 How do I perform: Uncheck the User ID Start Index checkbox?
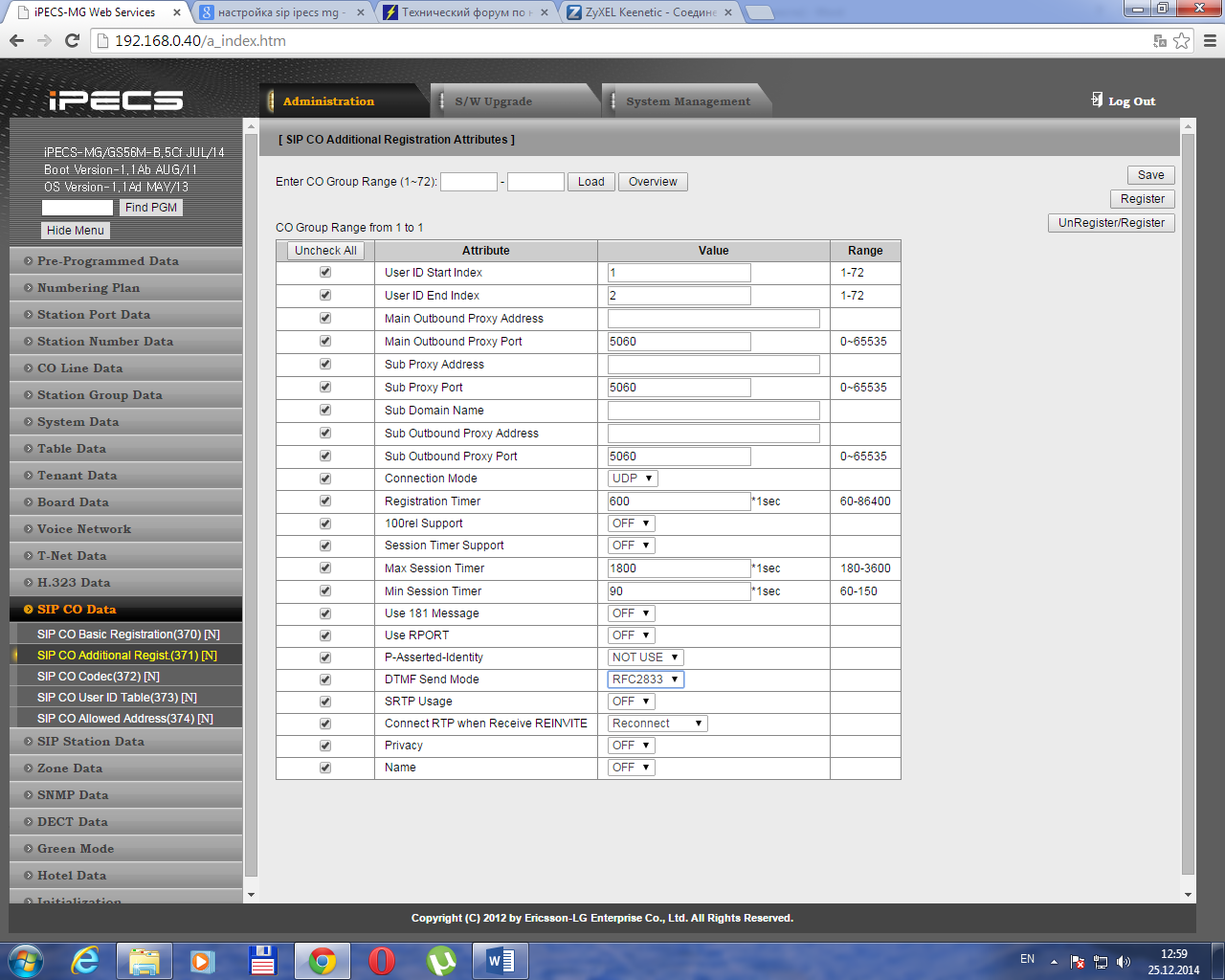tap(325, 273)
